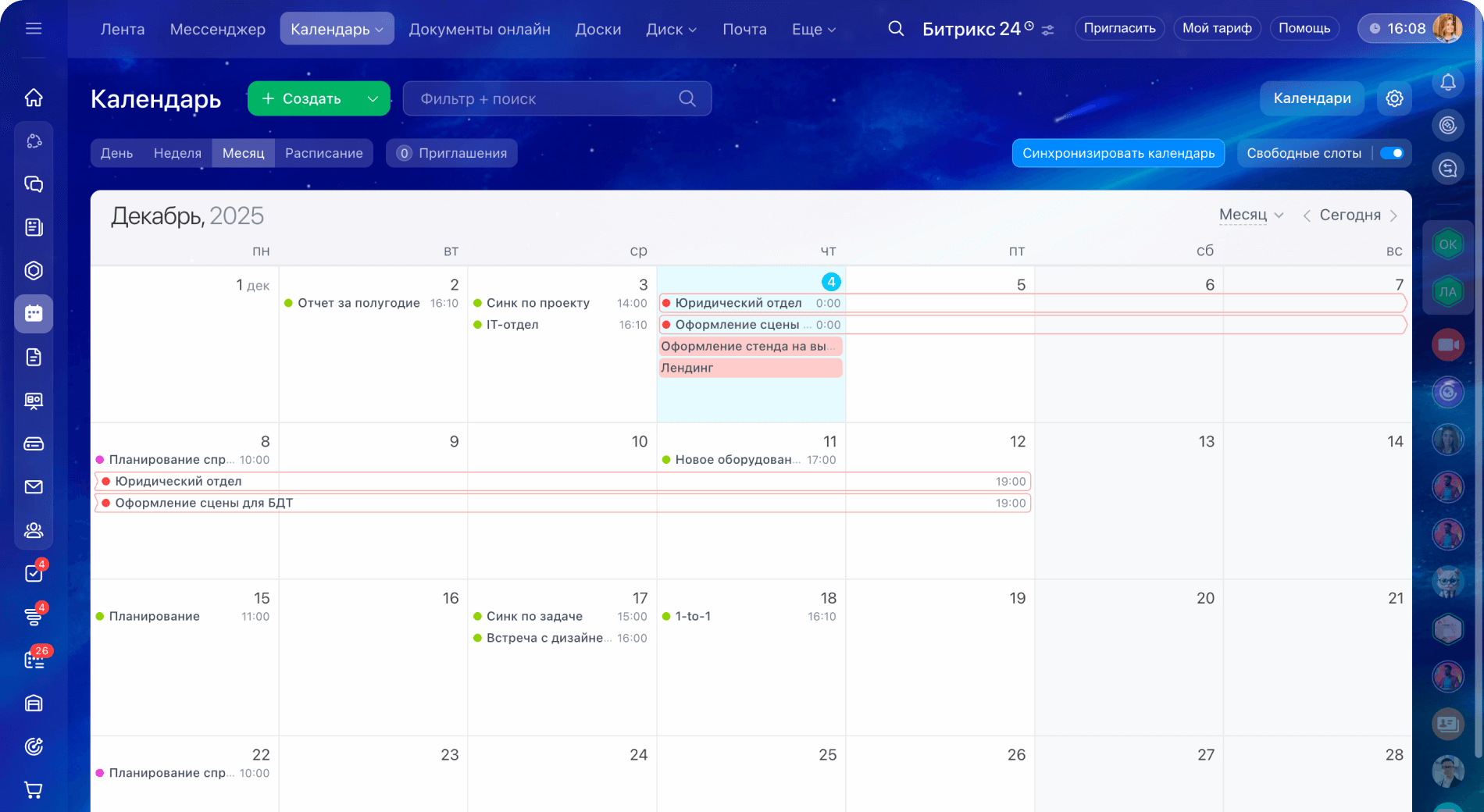Screen dimensions: 1484x812
Task: Open calendar settings gear icon
Action: pos(1394,98)
